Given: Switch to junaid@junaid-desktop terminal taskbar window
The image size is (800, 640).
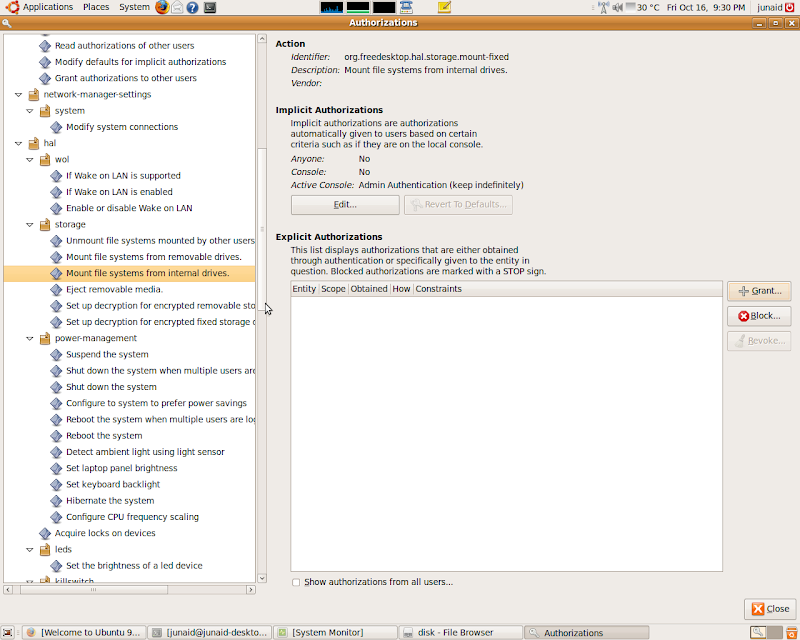Looking at the screenshot, I should [x=210, y=632].
